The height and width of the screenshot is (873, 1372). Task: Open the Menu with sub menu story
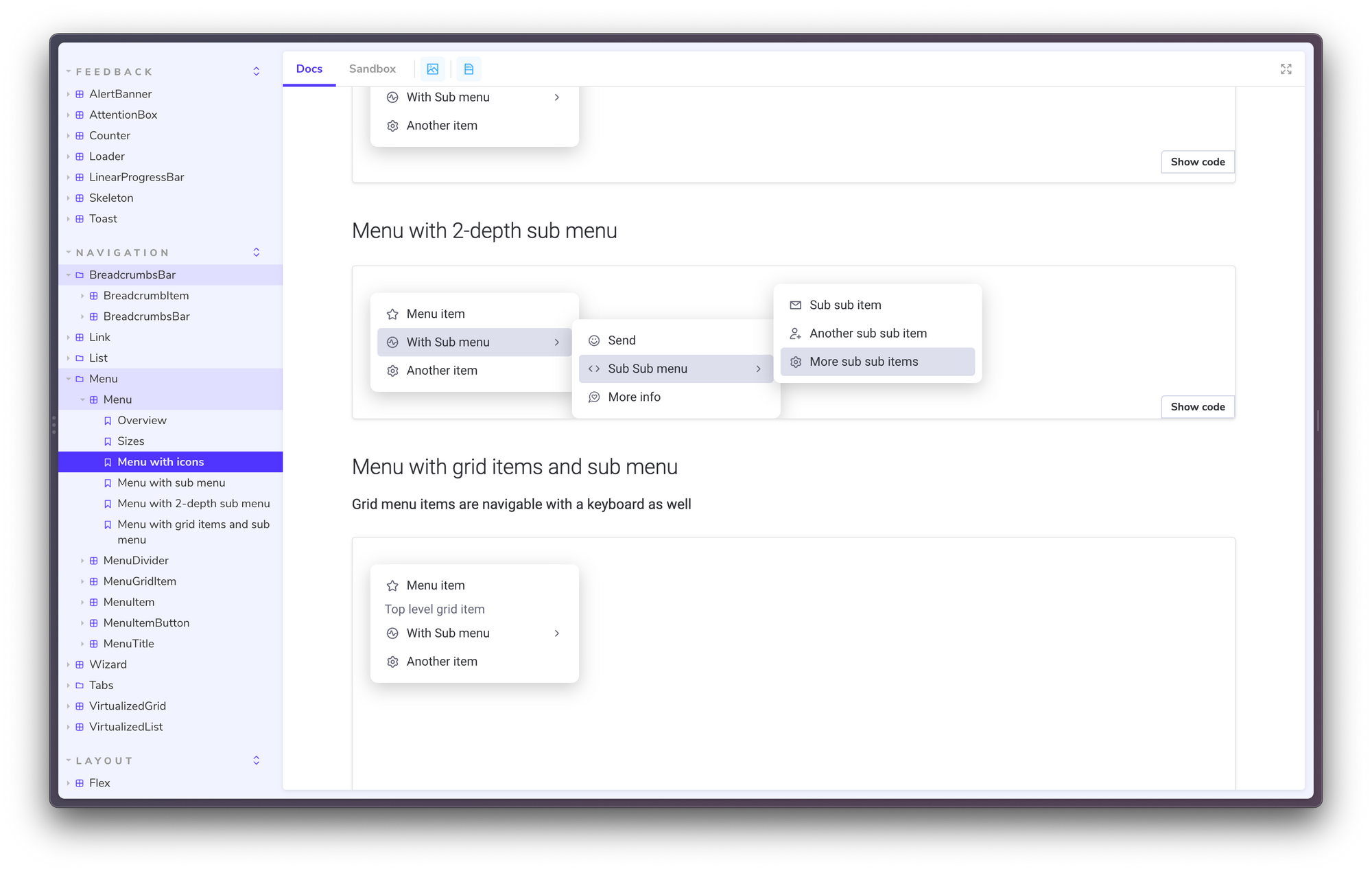(171, 482)
